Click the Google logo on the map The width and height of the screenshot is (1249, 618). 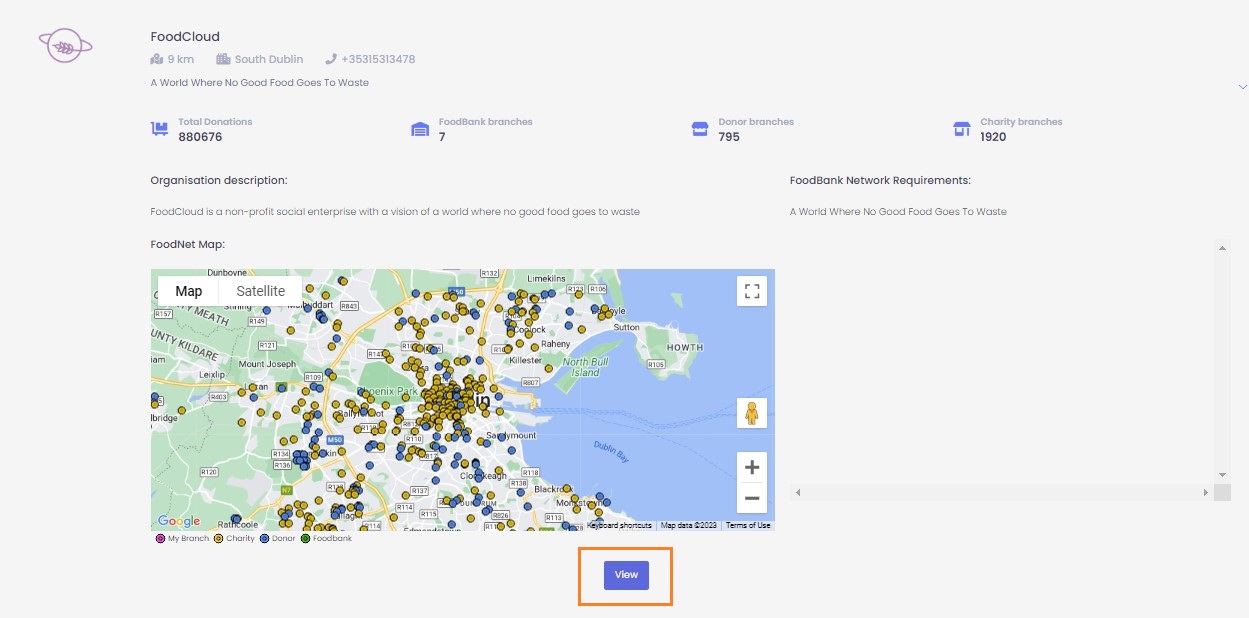[x=179, y=521]
